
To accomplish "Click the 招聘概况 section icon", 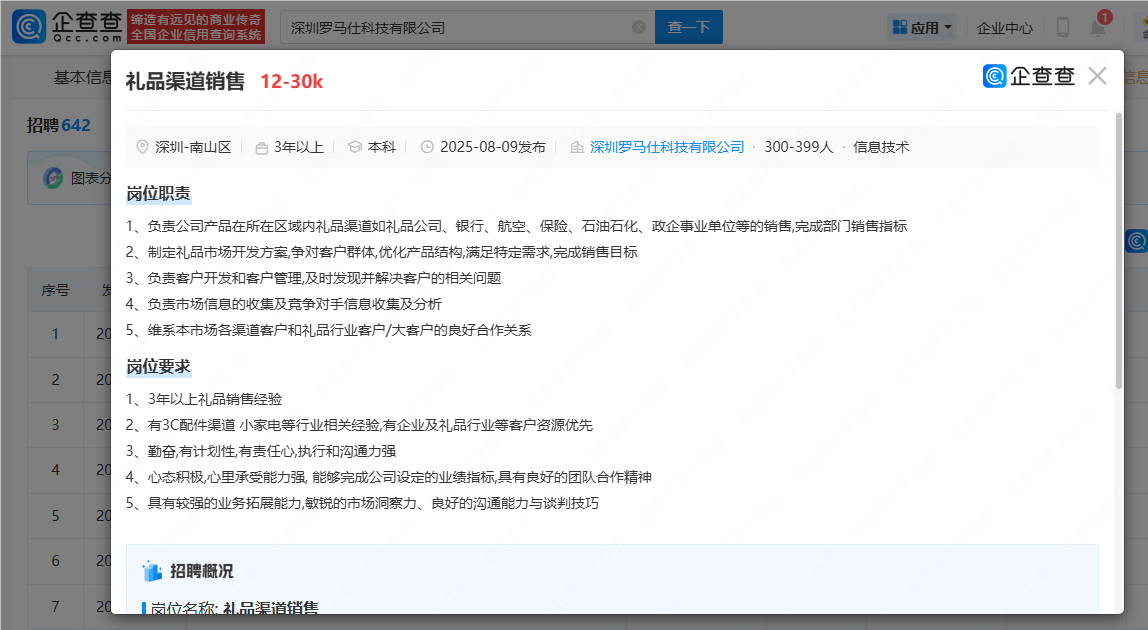I will pos(152,571).
